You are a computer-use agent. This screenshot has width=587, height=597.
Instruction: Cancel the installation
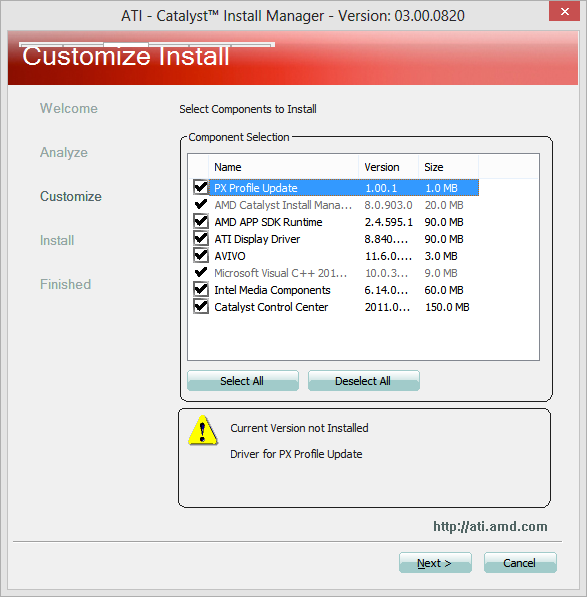coord(520,563)
